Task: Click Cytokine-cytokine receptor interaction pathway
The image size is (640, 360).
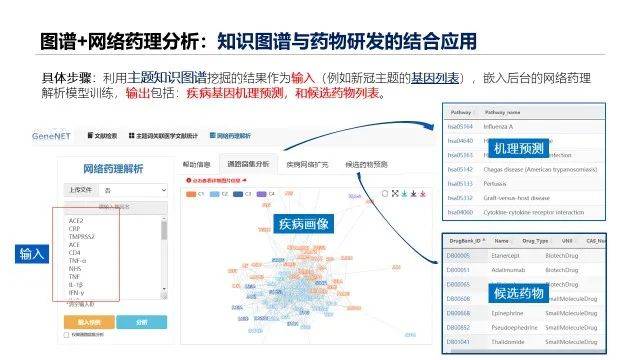Action: [533, 212]
